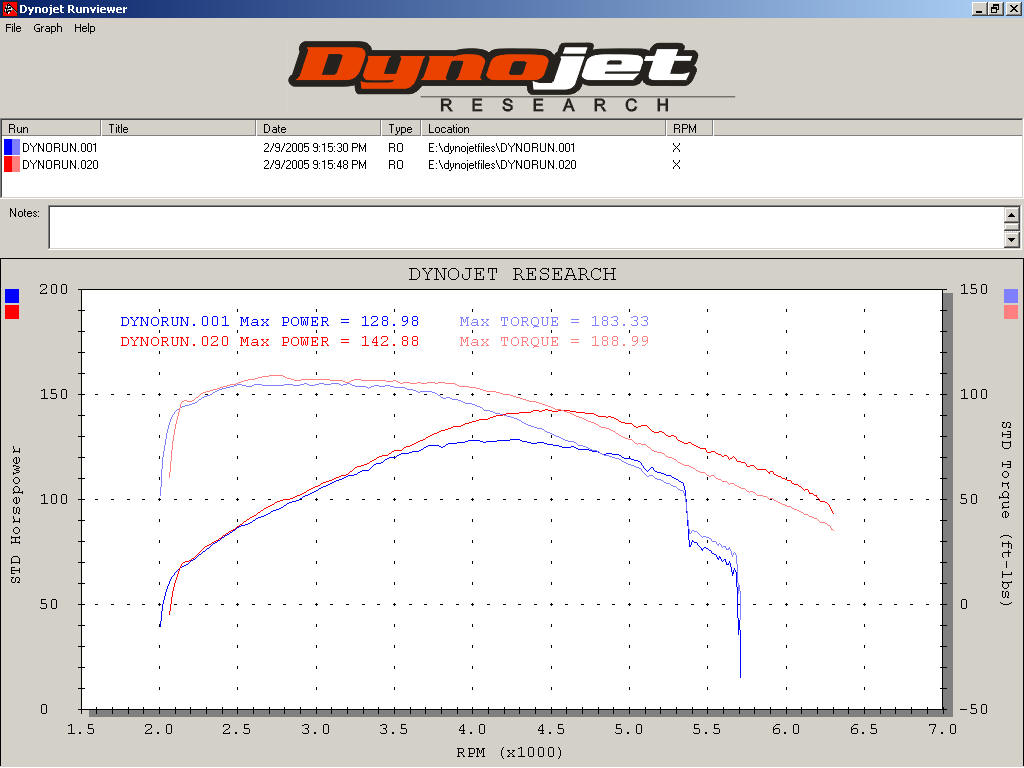Open the Help menu
Screen dimensions: 1024x768
pyautogui.click(x=84, y=28)
